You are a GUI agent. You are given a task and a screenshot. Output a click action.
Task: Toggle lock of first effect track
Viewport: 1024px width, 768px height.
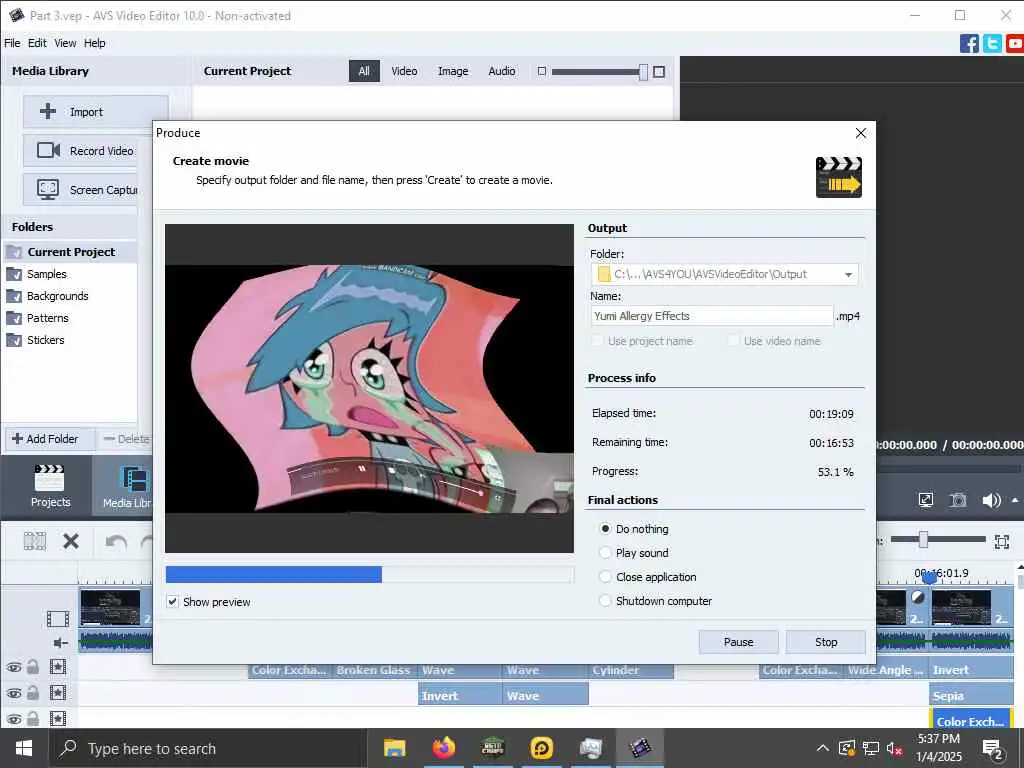point(33,667)
